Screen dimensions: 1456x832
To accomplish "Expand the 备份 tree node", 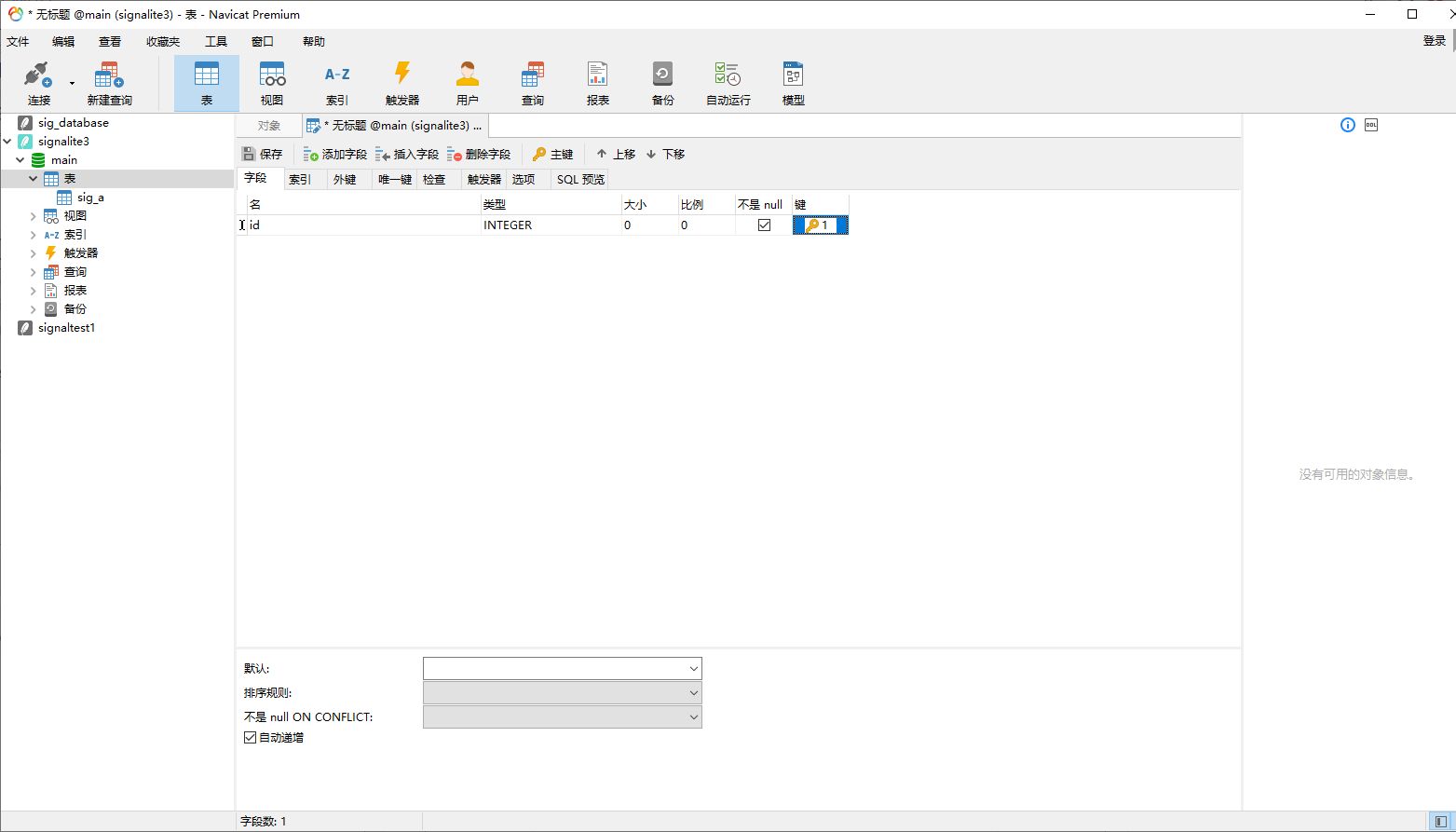I will coord(33,309).
